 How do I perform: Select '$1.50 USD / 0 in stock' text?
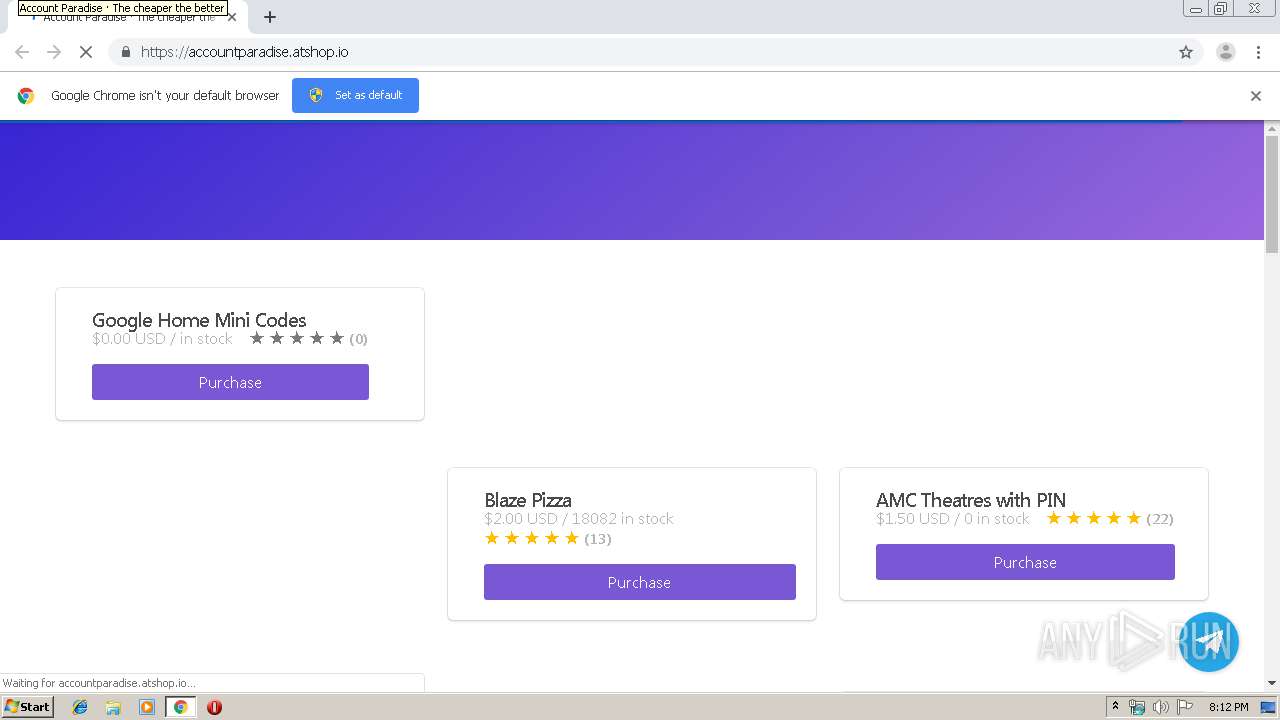[953, 519]
